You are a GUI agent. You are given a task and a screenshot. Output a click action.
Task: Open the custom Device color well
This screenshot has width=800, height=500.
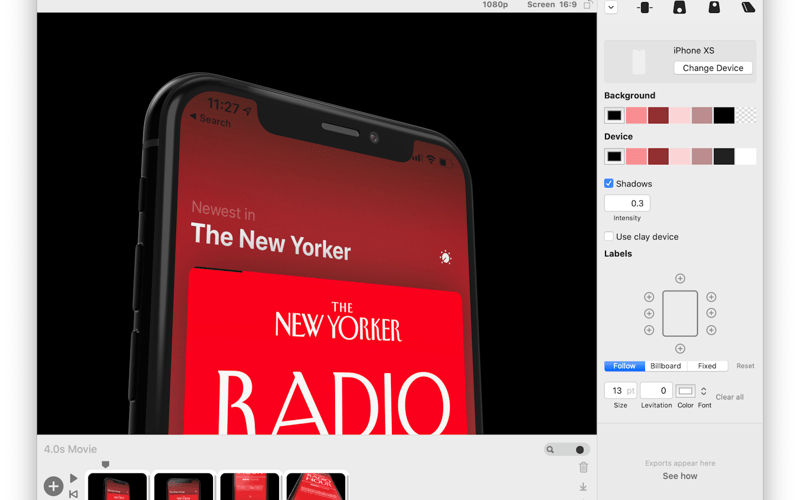pos(614,156)
